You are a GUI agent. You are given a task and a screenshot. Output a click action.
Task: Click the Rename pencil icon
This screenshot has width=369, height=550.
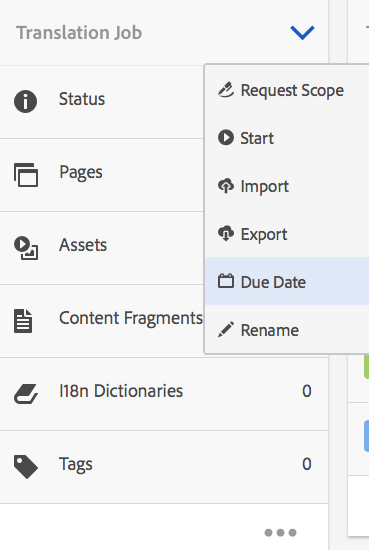pos(226,330)
